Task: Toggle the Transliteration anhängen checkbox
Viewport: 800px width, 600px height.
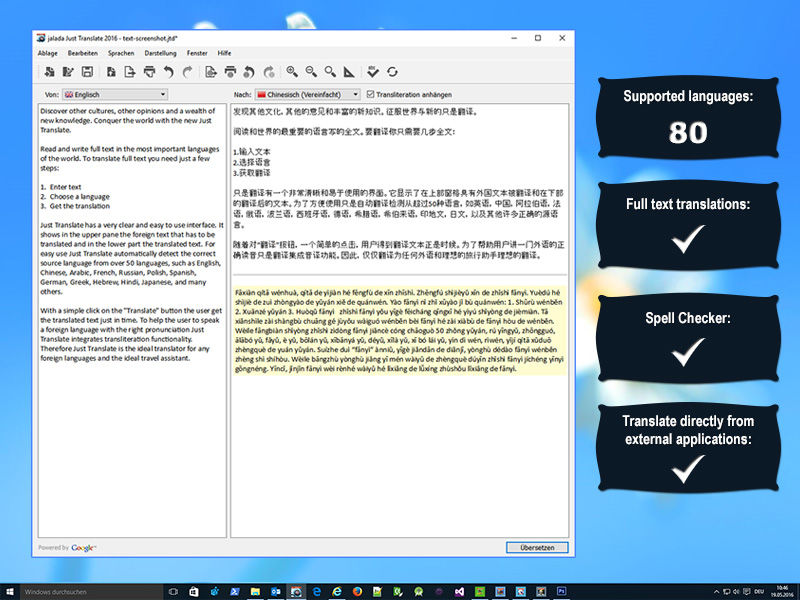Action: pyautogui.click(x=370, y=94)
